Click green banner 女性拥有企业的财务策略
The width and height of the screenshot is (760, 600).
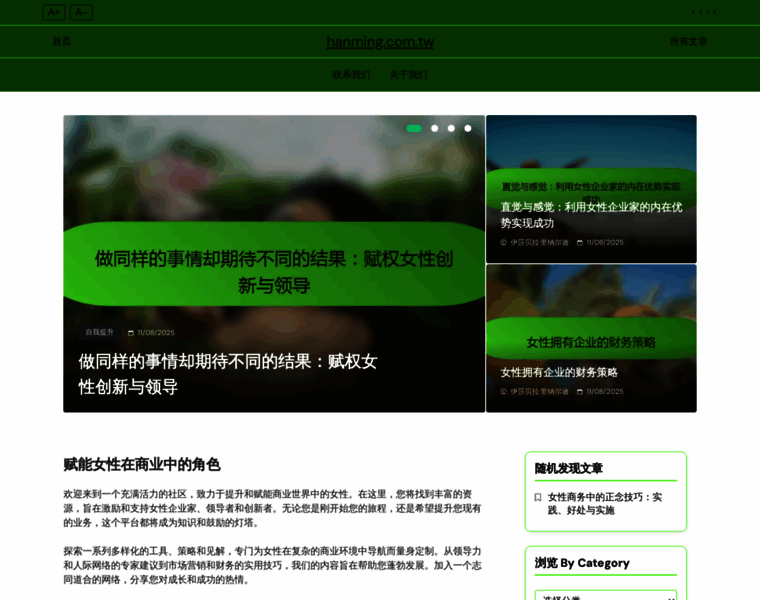[x=591, y=343]
